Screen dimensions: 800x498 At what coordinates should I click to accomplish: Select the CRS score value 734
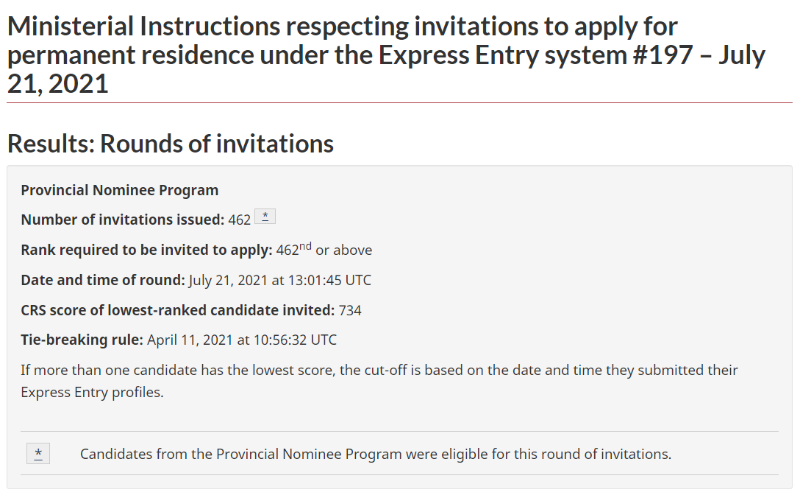pos(349,310)
